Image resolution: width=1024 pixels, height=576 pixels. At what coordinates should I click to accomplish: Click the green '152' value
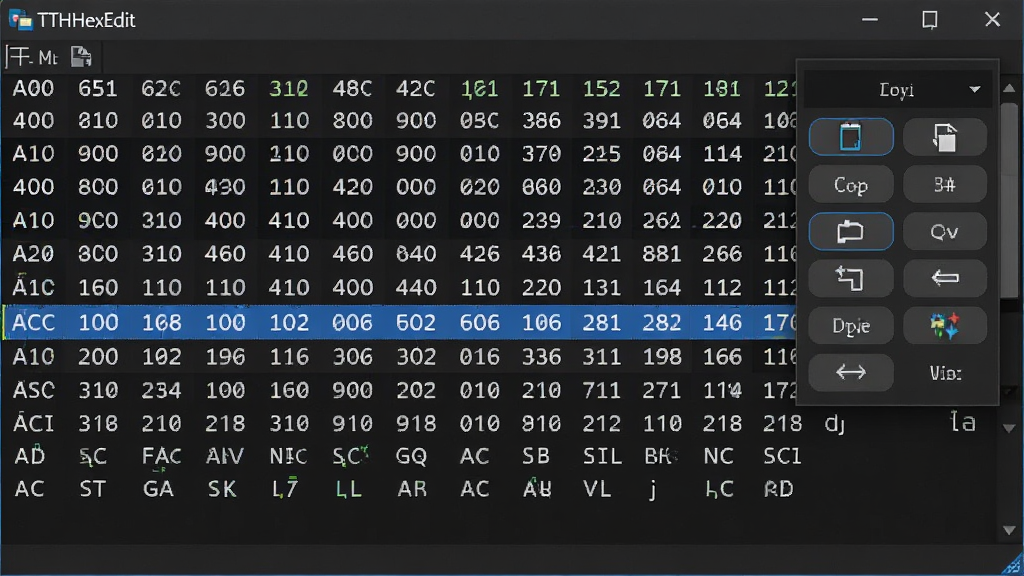coord(601,88)
